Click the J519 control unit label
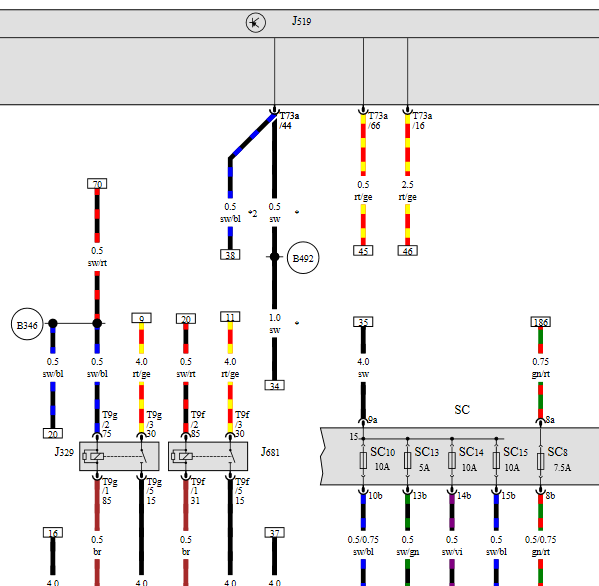 point(301,21)
